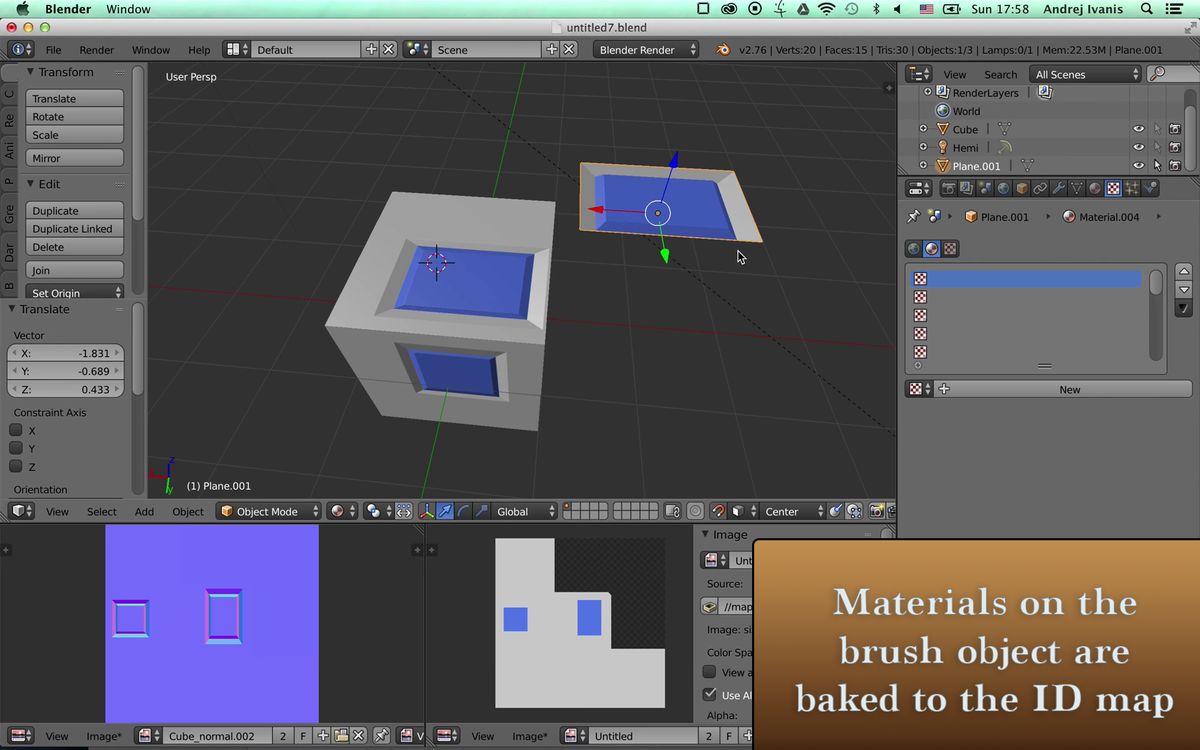
Task: Open the Search menu in outliner header
Action: [1000, 75]
